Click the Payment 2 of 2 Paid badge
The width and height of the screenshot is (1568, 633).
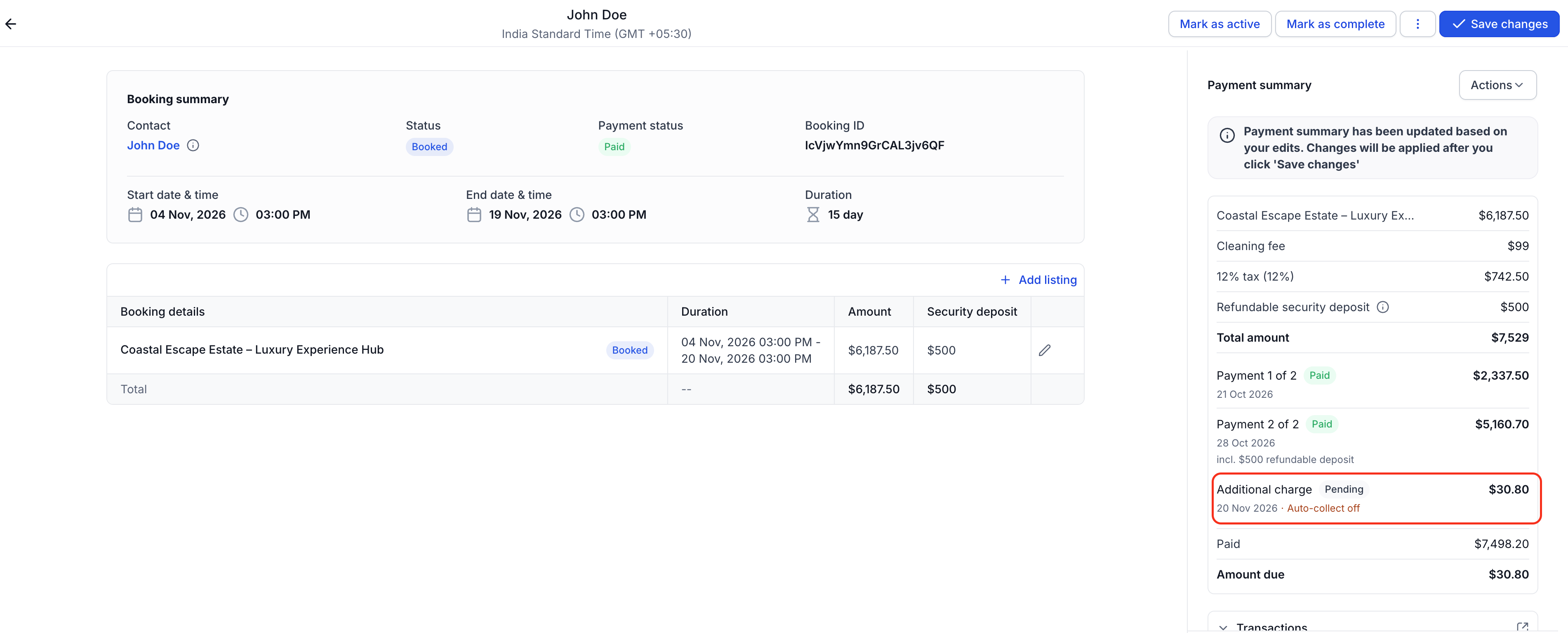[1322, 424]
